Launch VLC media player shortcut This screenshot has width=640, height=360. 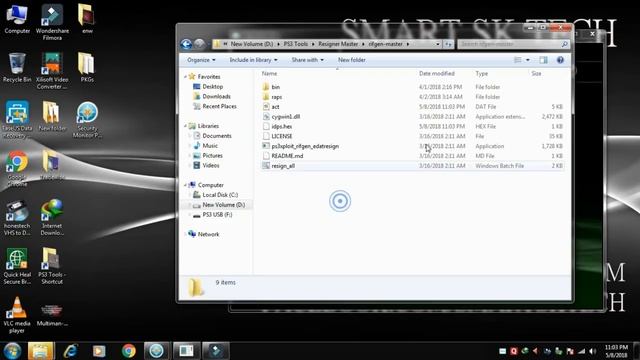point(17,315)
